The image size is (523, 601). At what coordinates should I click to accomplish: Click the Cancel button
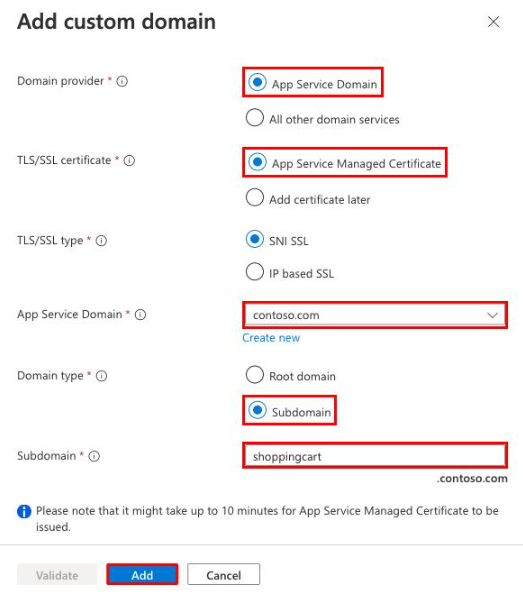224,575
